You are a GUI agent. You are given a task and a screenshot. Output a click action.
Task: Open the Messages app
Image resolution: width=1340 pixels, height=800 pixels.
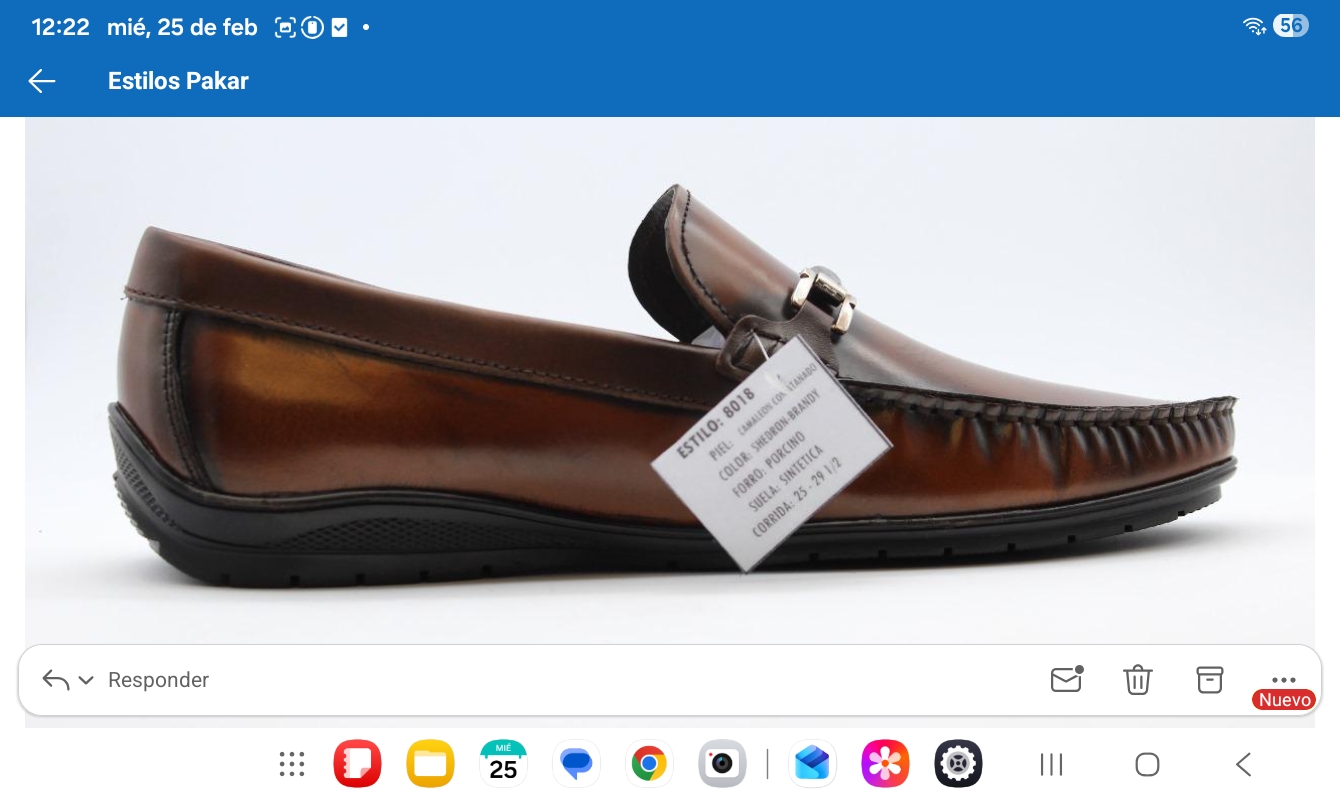coord(576,765)
